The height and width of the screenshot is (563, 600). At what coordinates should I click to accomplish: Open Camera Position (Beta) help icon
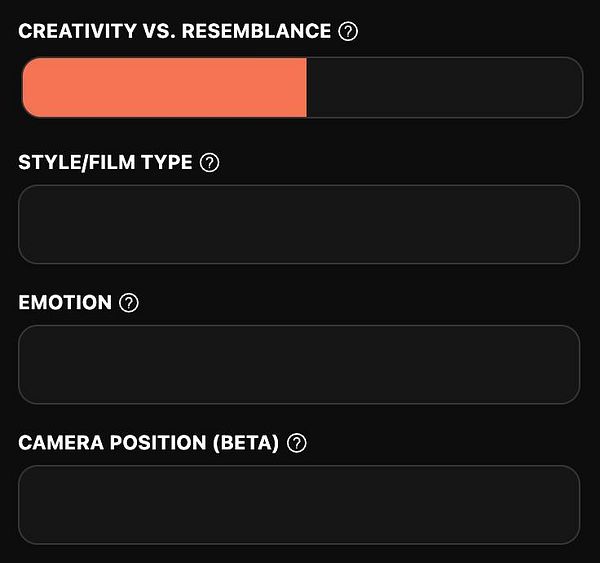coord(296,443)
